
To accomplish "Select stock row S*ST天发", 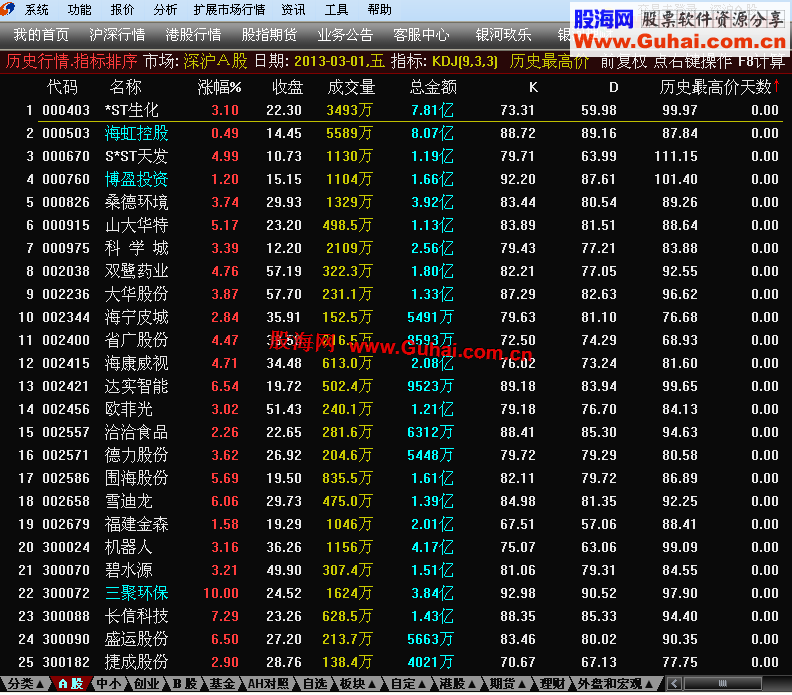I will 396,156.
